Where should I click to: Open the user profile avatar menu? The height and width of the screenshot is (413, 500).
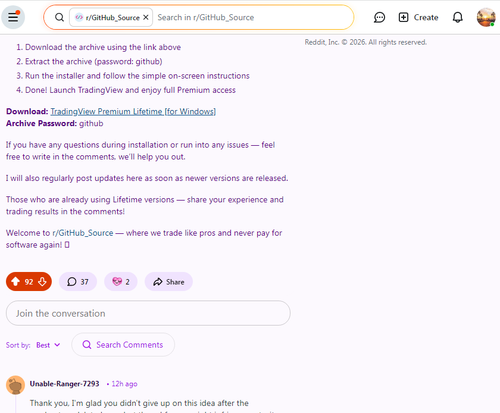click(x=486, y=17)
